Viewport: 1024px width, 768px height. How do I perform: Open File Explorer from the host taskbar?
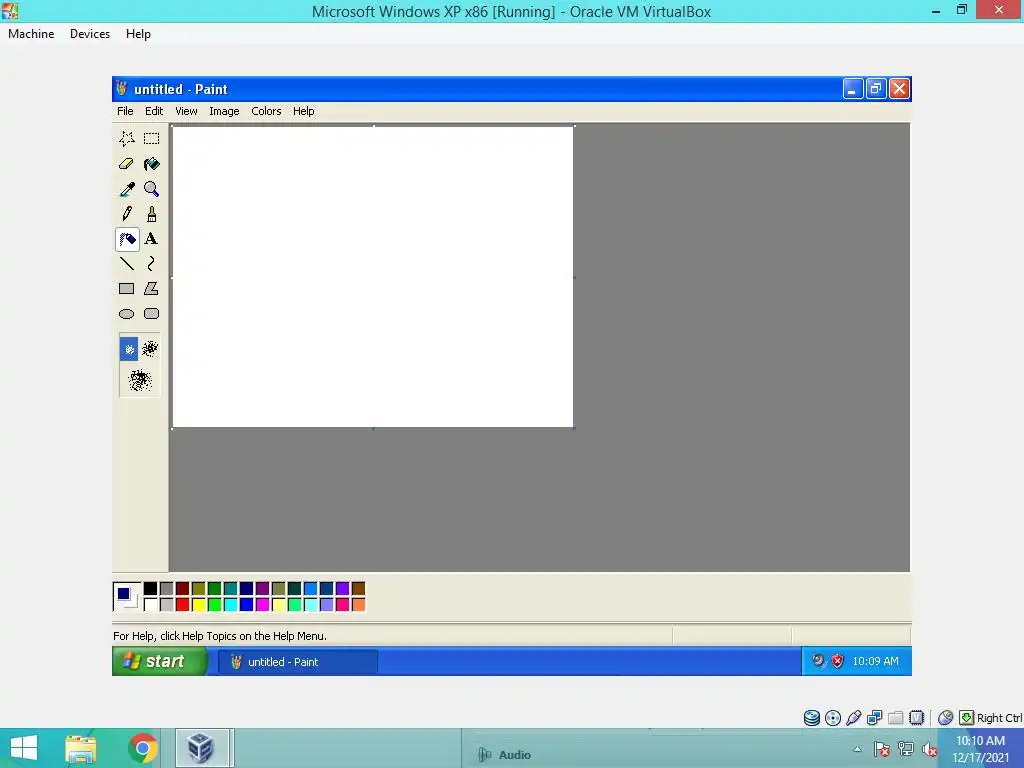pos(81,748)
